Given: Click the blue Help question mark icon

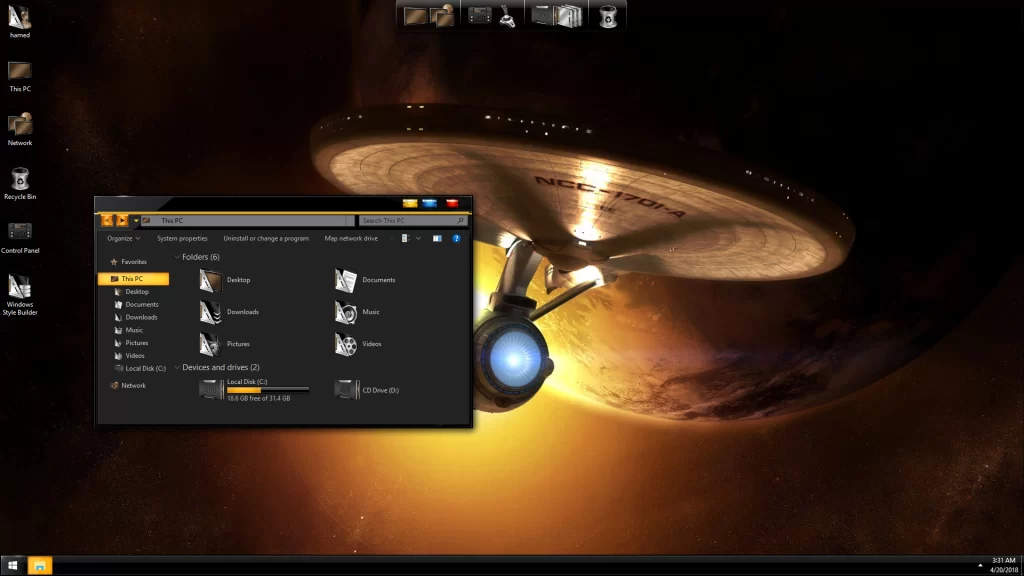Looking at the screenshot, I should (x=456, y=239).
